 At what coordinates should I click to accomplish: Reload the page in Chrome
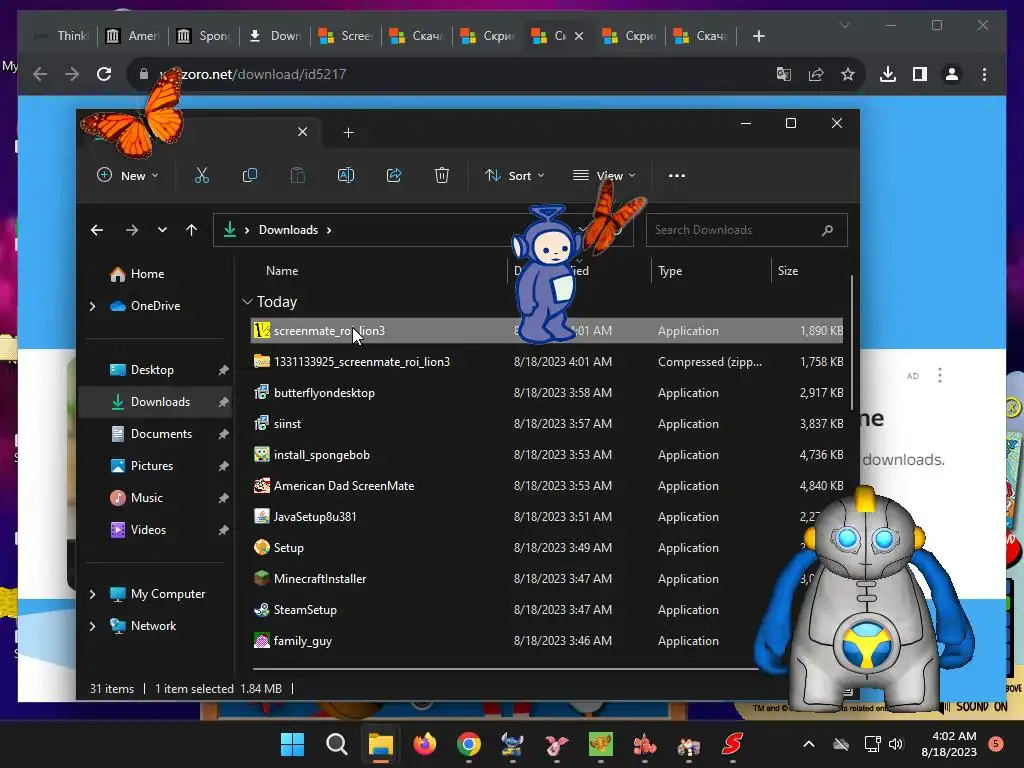(x=104, y=74)
